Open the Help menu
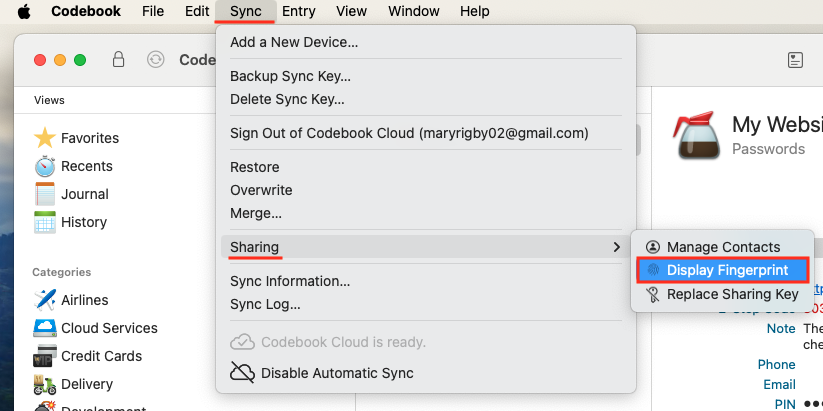The height and width of the screenshot is (411, 823). coord(474,11)
